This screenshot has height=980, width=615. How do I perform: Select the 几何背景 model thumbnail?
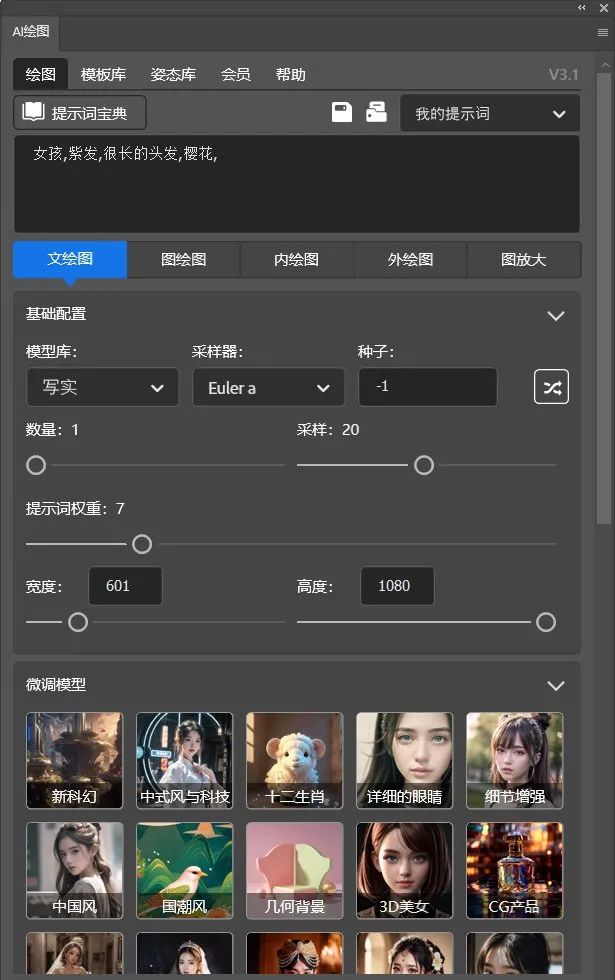pos(294,871)
